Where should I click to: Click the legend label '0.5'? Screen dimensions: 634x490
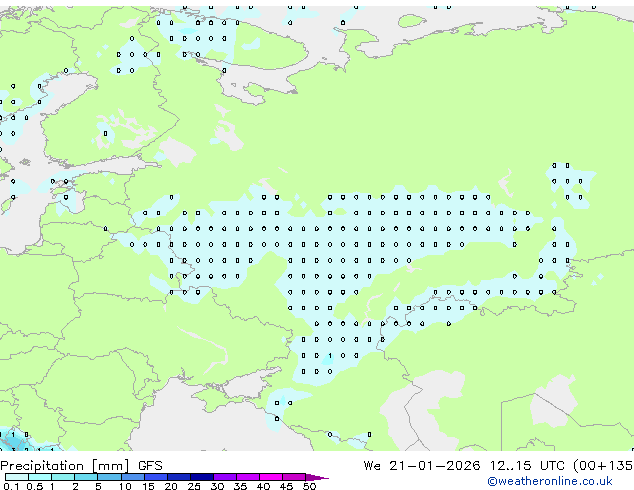click(x=35, y=486)
